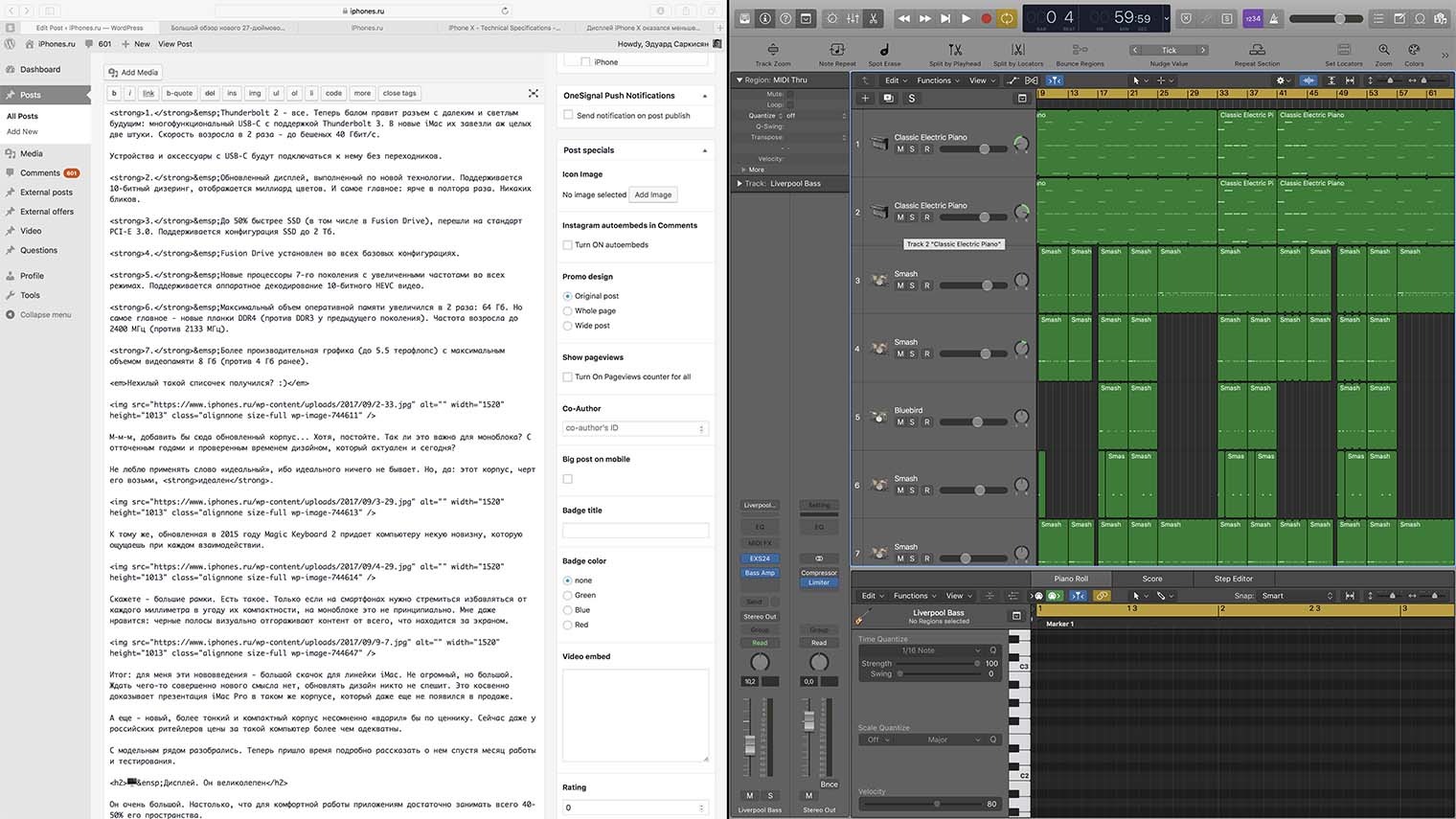Check Turn ON autoembeds checkbox
The height and width of the screenshot is (819, 1456).
point(568,245)
